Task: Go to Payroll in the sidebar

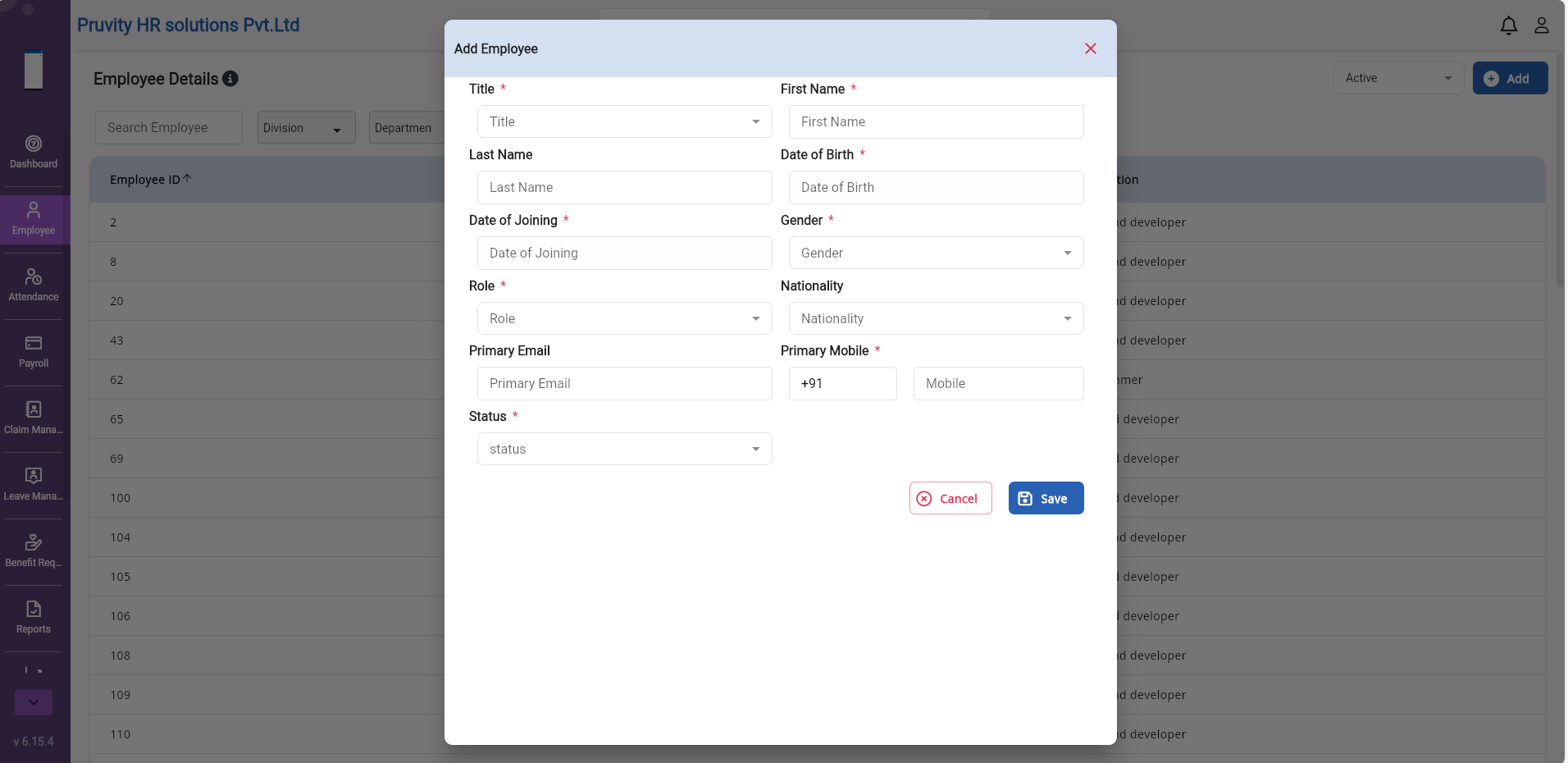Action: [34, 352]
